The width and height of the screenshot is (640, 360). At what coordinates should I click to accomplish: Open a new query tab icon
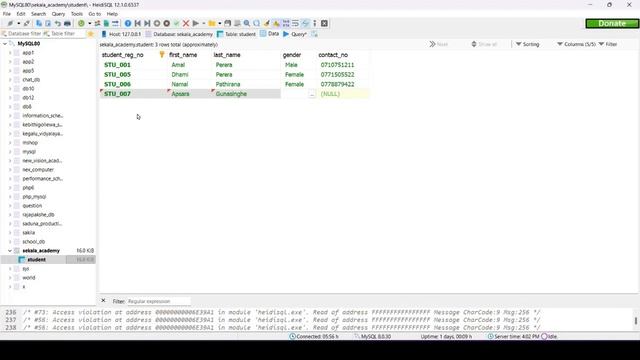(314, 34)
